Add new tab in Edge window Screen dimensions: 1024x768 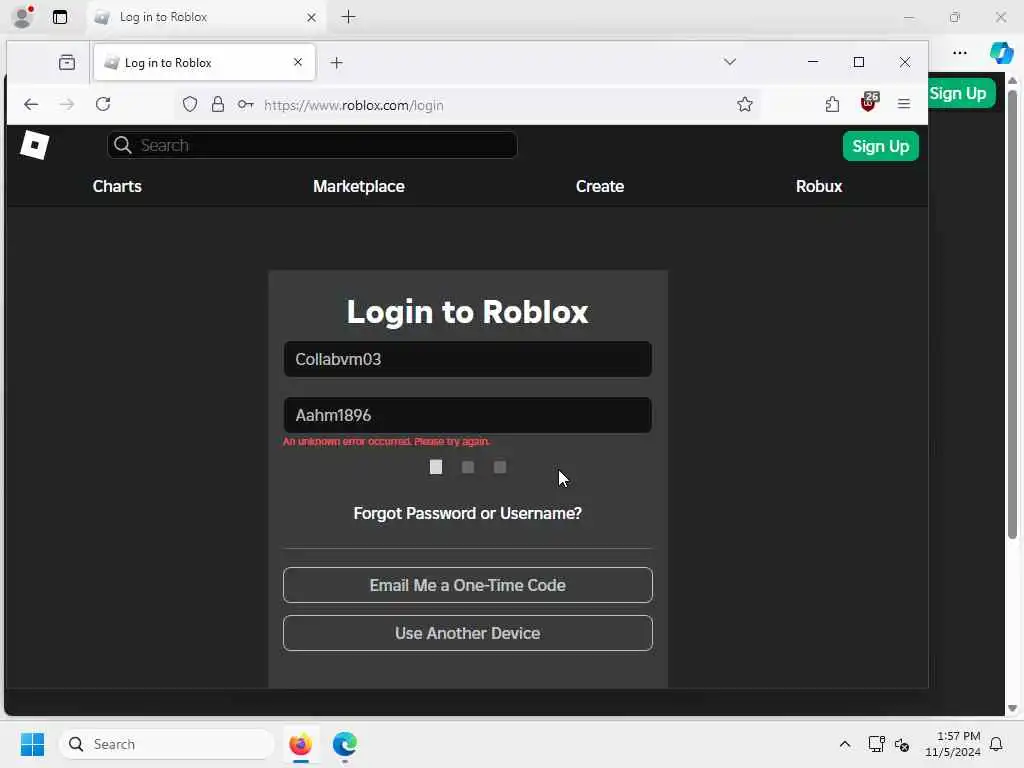click(349, 17)
